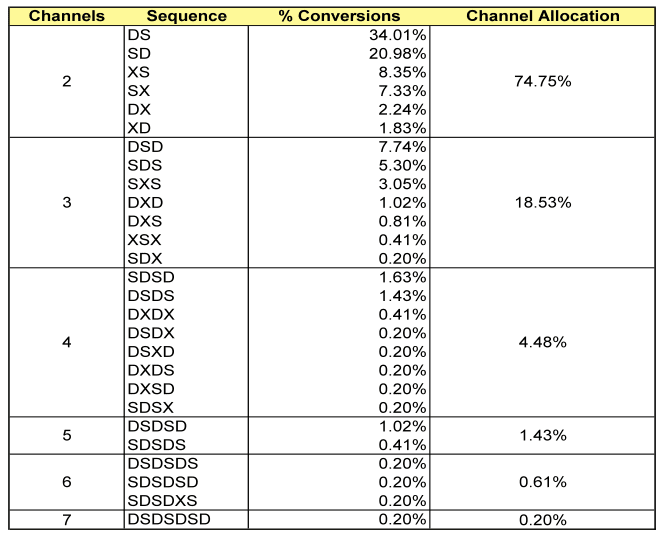This screenshot has height=537, width=664.
Task: Click the 74.75% channel allocation cell
Action: [x=543, y=81]
